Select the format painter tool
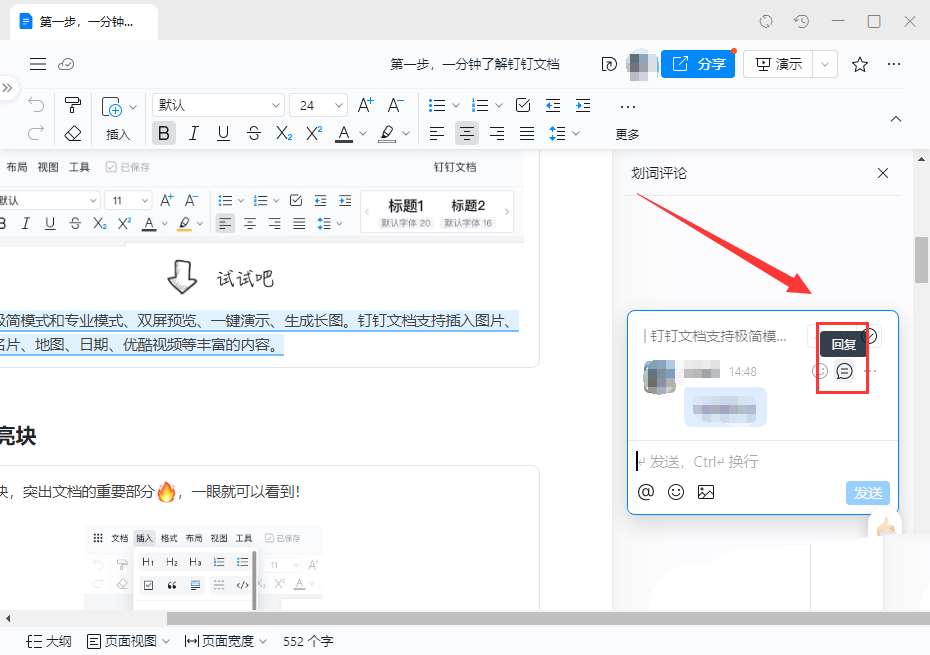Screen dimensions: 930x655 coord(73,105)
